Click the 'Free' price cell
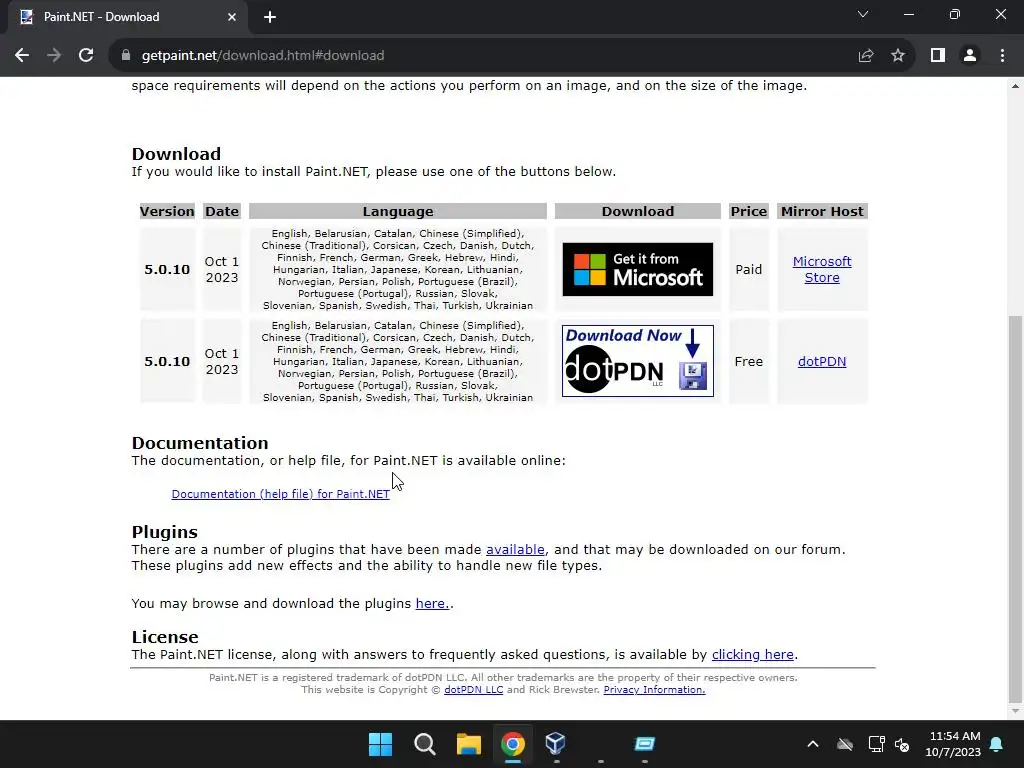The width and height of the screenshot is (1024, 768). [748, 361]
